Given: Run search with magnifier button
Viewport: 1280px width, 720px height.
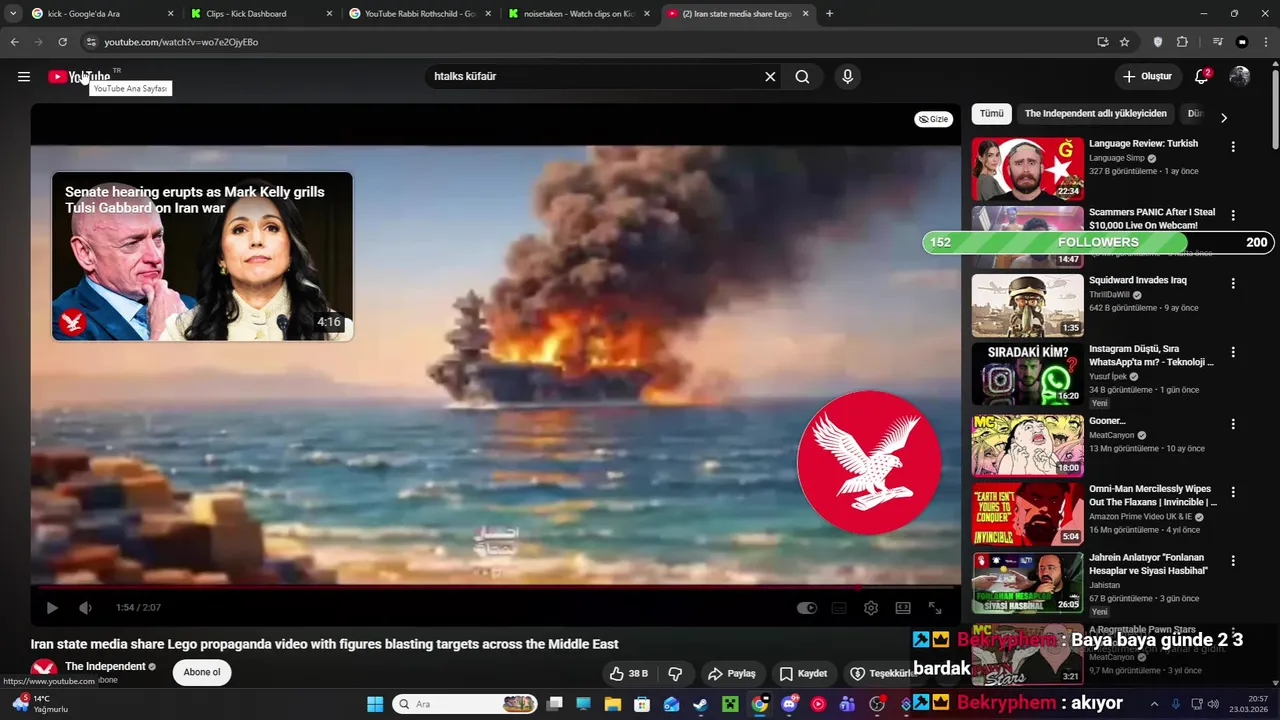Looking at the screenshot, I should point(802,77).
